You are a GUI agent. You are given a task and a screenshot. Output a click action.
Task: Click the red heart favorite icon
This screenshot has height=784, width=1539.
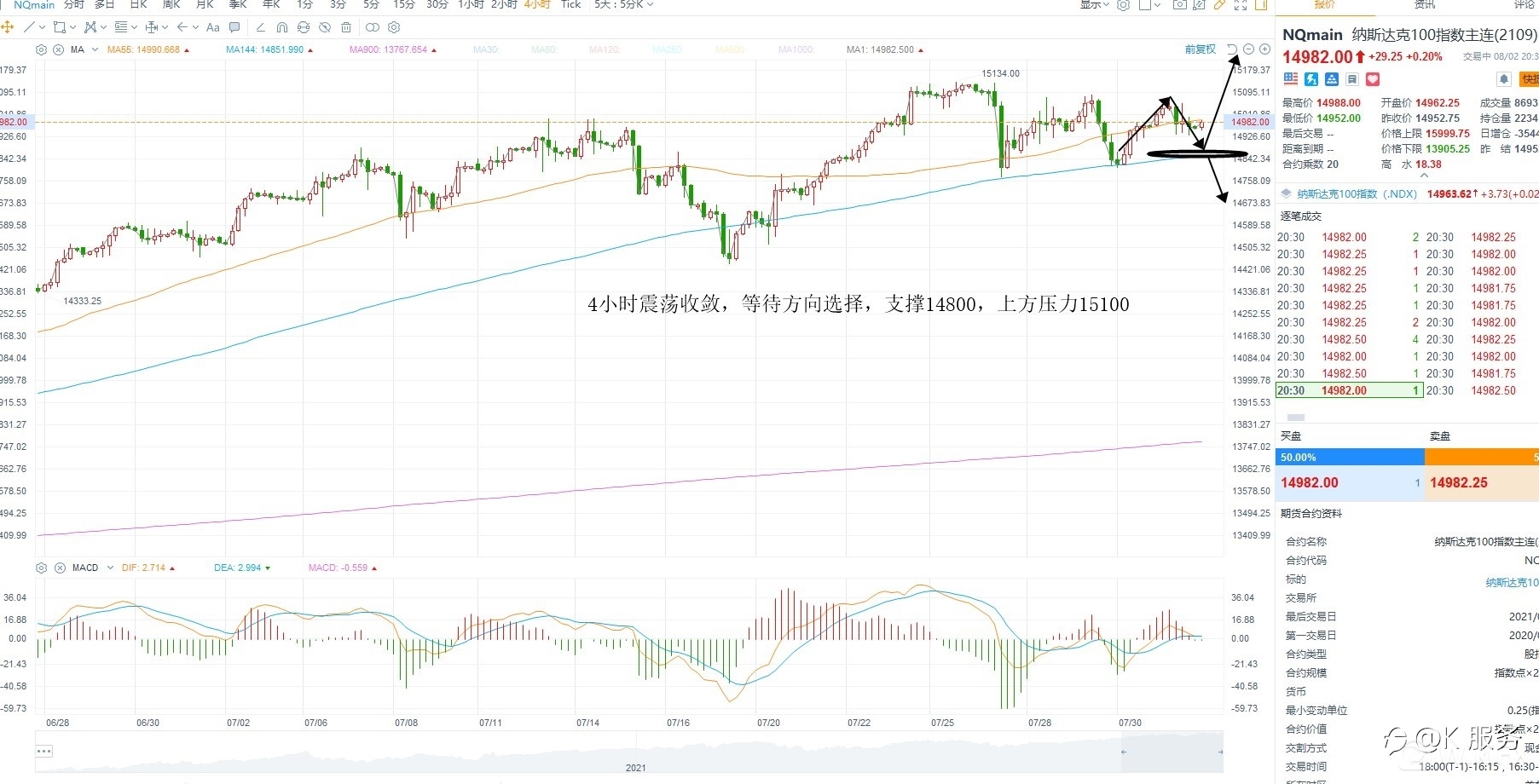[x=1373, y=79]
